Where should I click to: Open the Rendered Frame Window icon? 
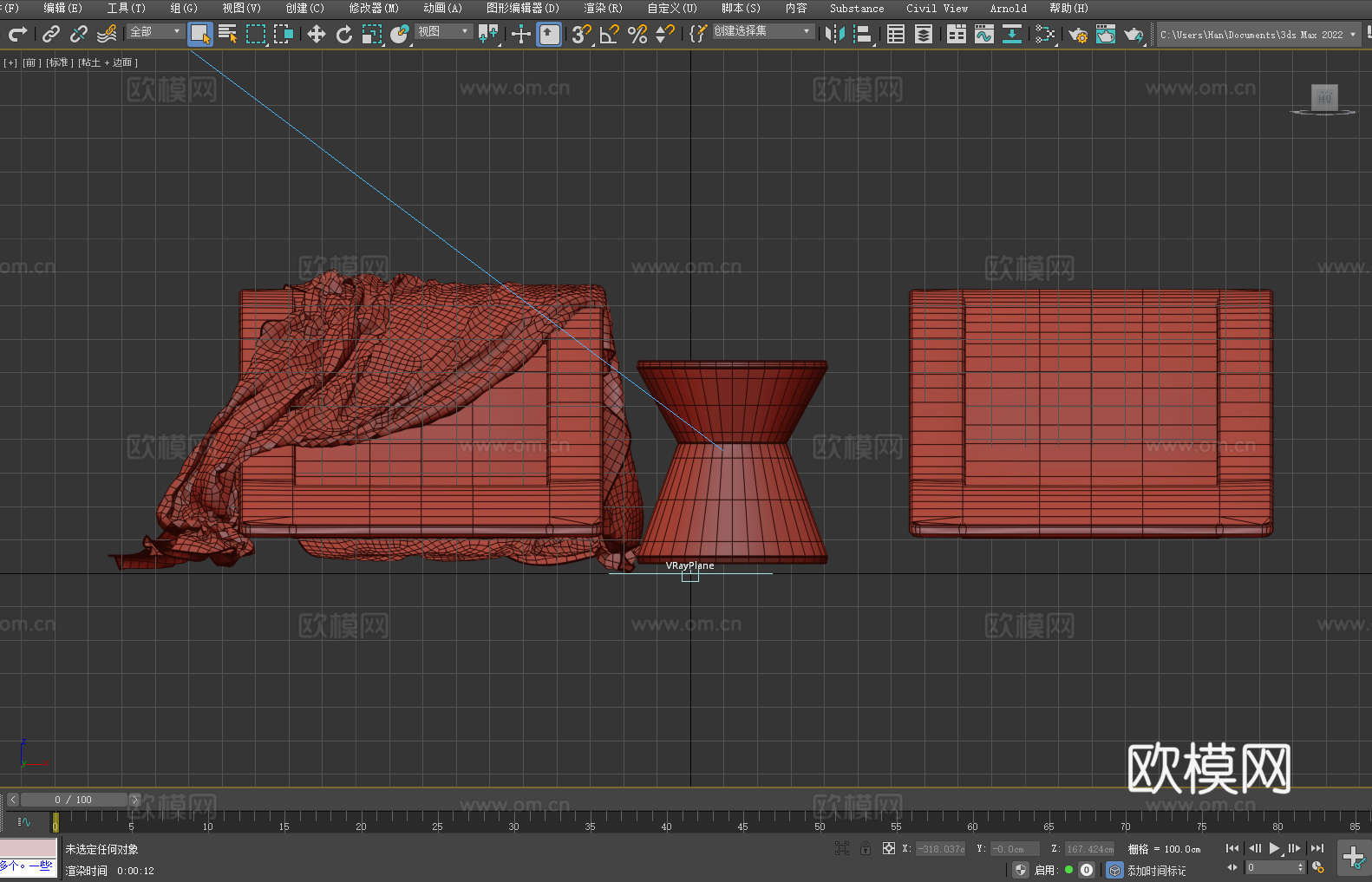point(1106,34)
